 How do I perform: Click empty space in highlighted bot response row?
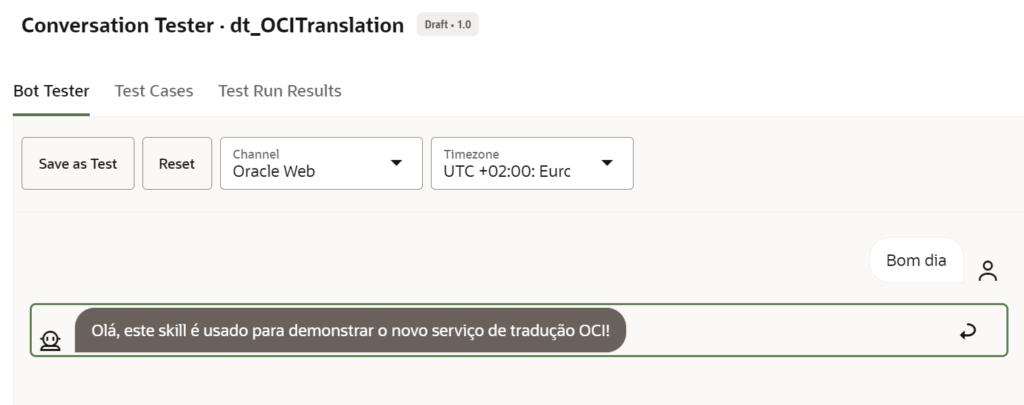coord(790,331)
